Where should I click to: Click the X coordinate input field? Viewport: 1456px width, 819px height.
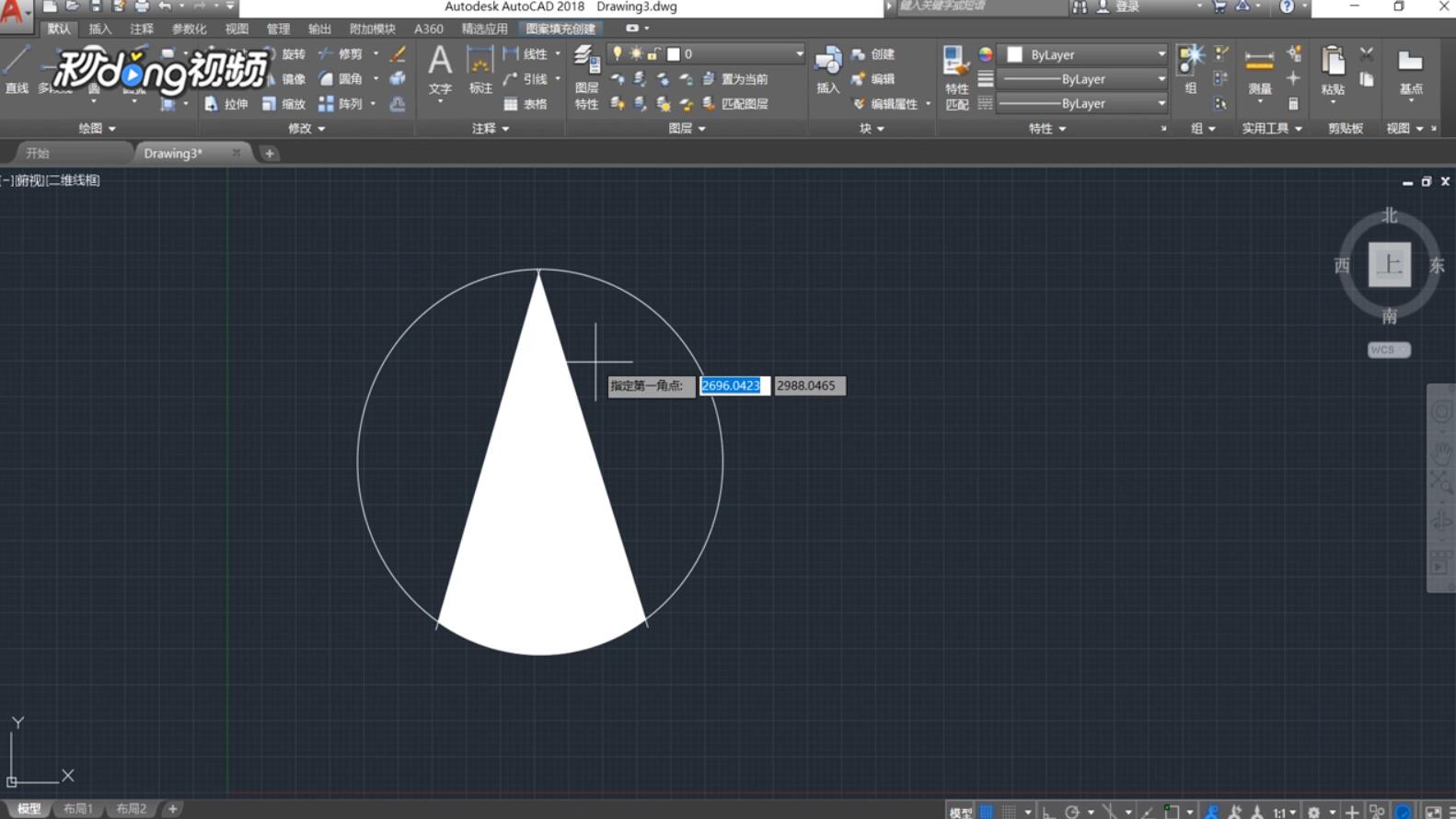pos(733,386)
